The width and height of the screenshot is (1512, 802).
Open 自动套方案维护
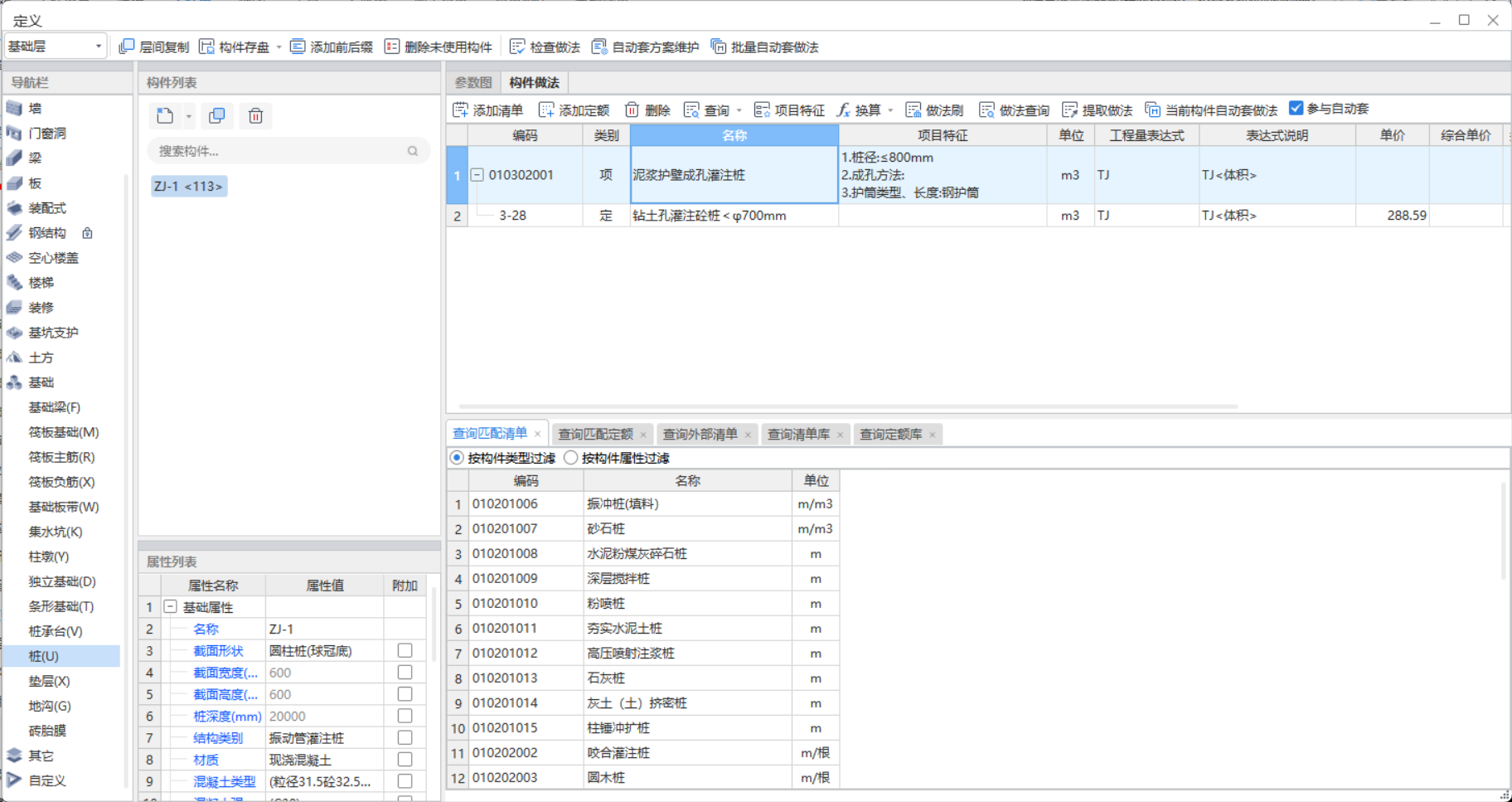645,46
